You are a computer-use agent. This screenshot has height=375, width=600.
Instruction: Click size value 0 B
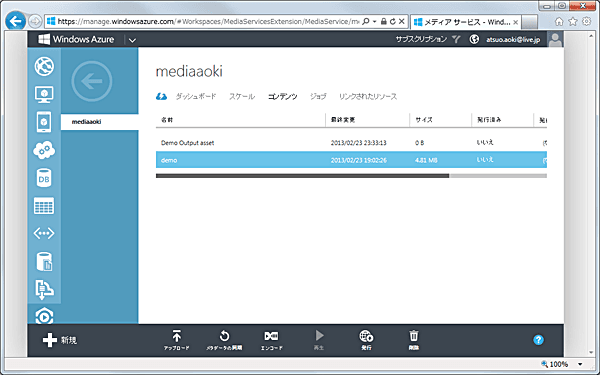click(x=419, y=143)
